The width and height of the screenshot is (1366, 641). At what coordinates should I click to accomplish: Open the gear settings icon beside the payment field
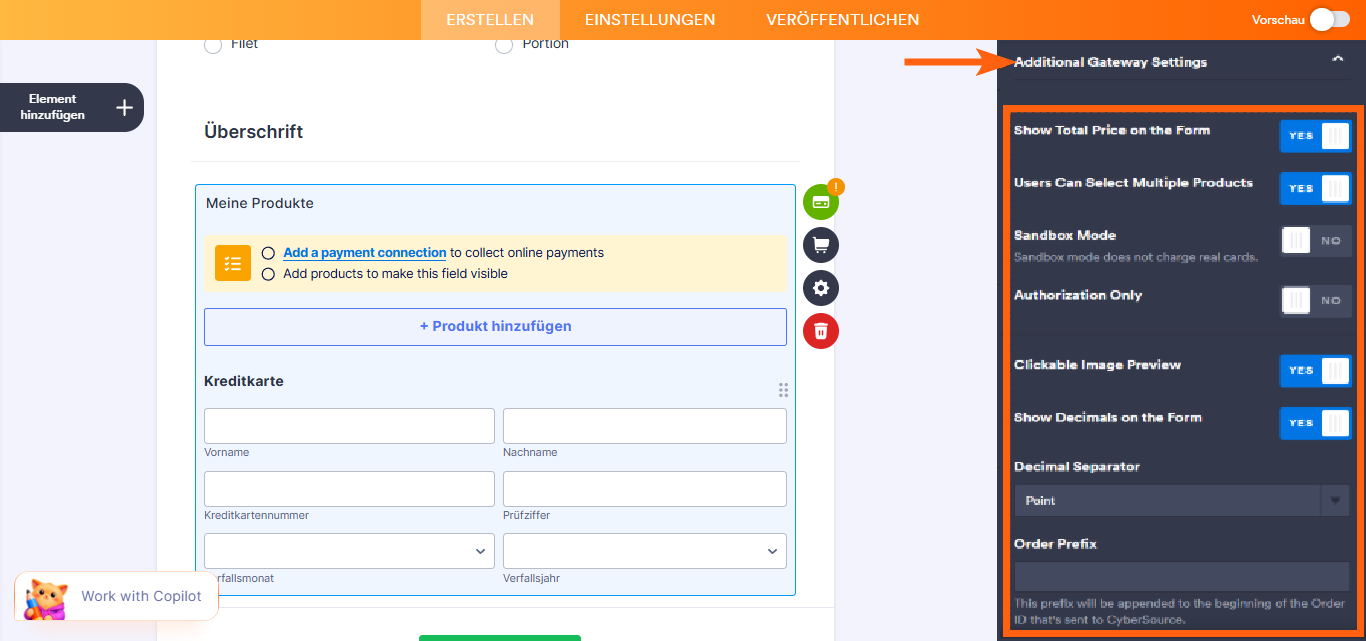pos(820,288)
